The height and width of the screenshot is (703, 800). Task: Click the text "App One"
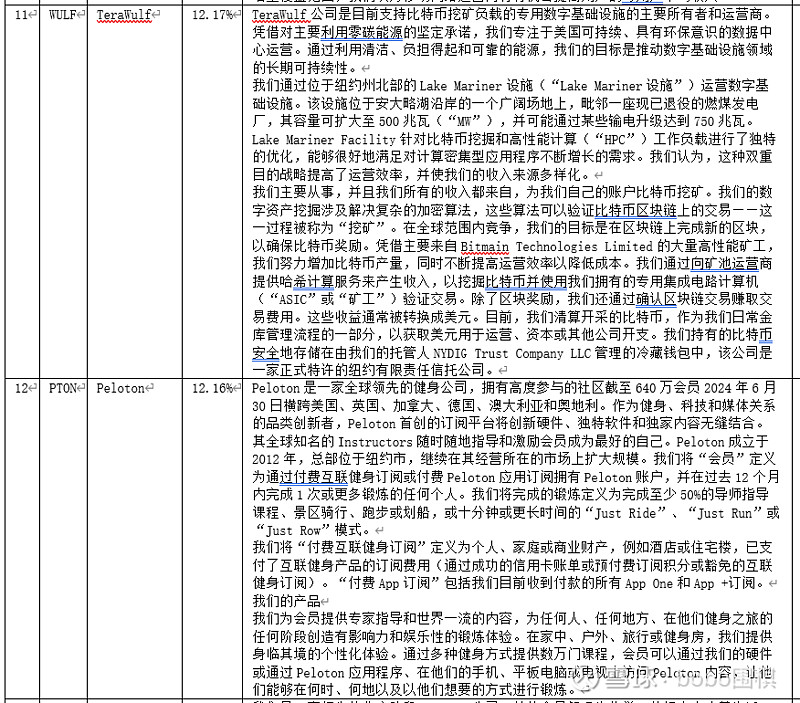[649, 584]
